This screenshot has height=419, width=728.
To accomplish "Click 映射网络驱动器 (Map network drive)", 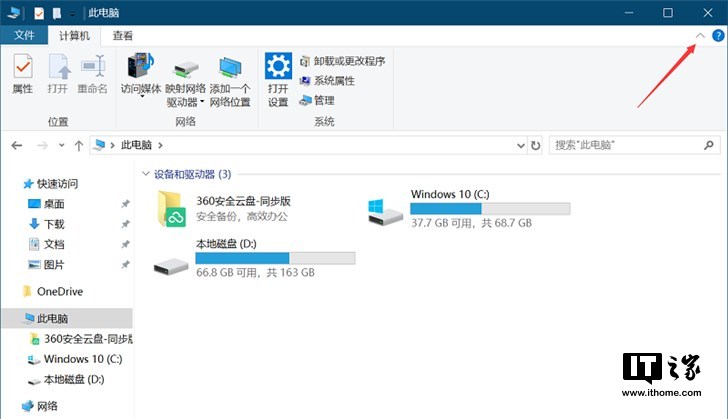I will (185, 84).
